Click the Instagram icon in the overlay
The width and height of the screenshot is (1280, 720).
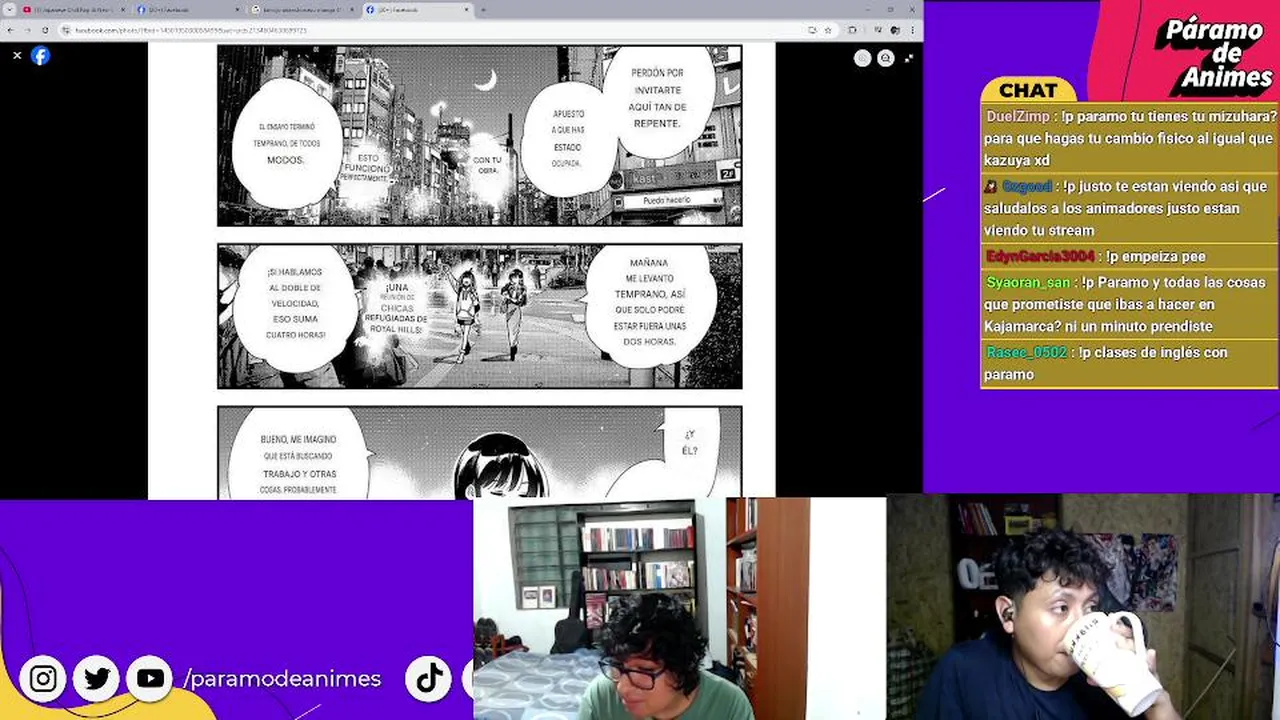tap(43, 679)
